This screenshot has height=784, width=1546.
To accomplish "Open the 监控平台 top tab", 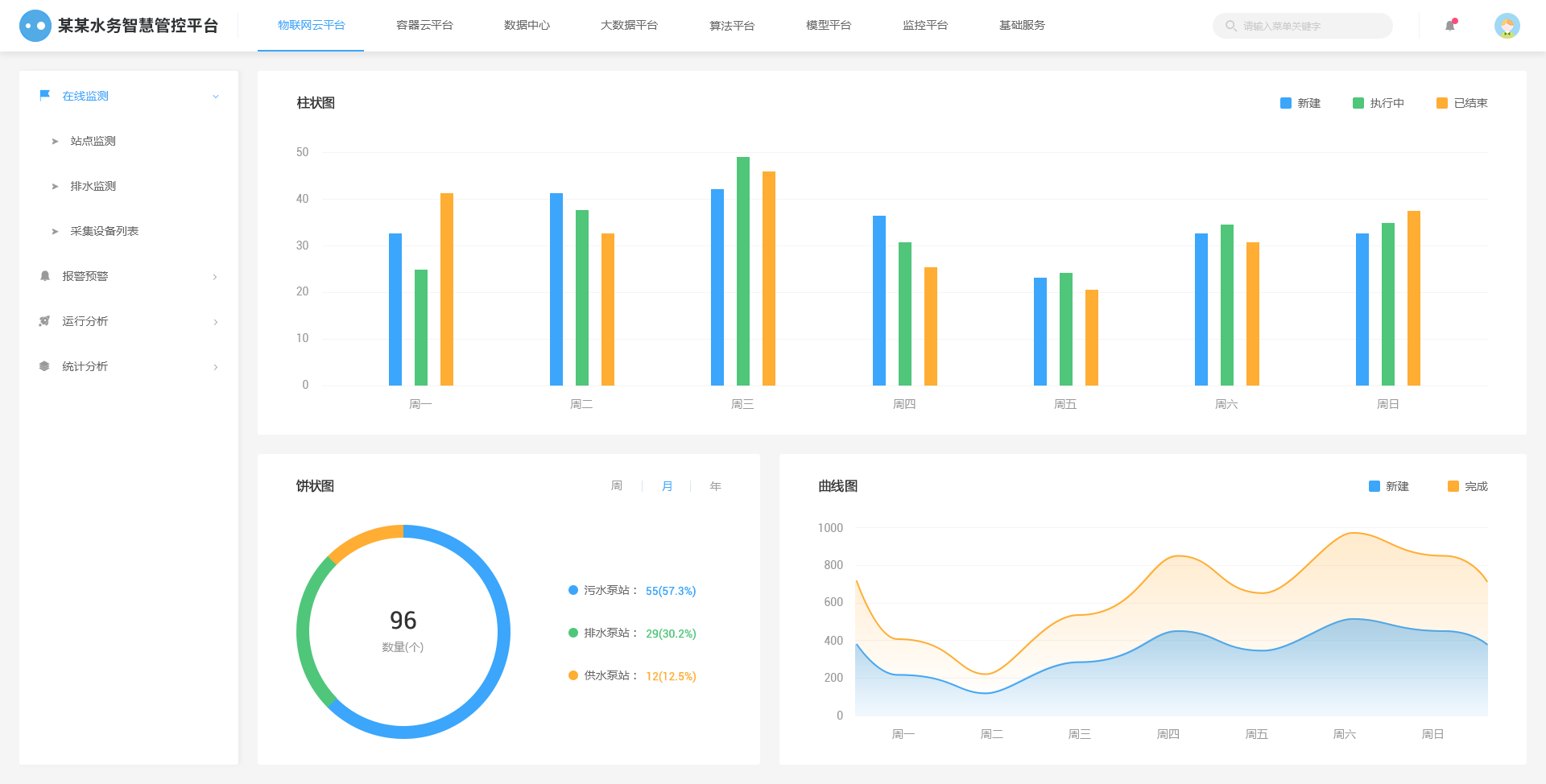I will 925,26.
